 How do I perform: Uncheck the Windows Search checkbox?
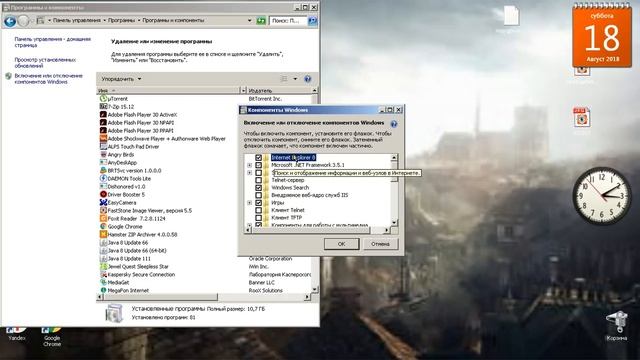pyautogui.click(x=258, y=188)
